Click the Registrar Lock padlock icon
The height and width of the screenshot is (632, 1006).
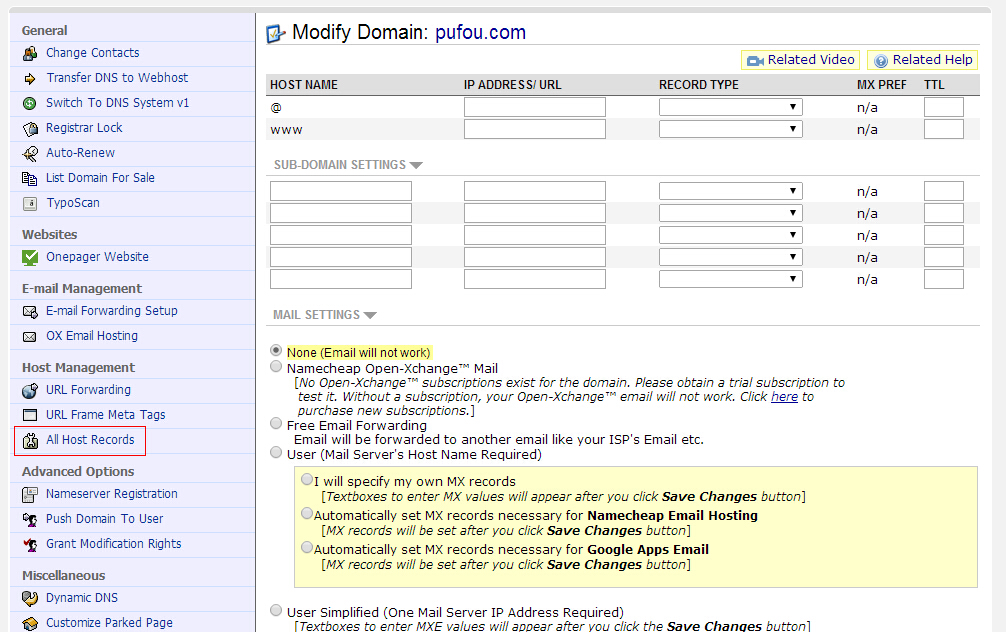(x=29, y=128)
